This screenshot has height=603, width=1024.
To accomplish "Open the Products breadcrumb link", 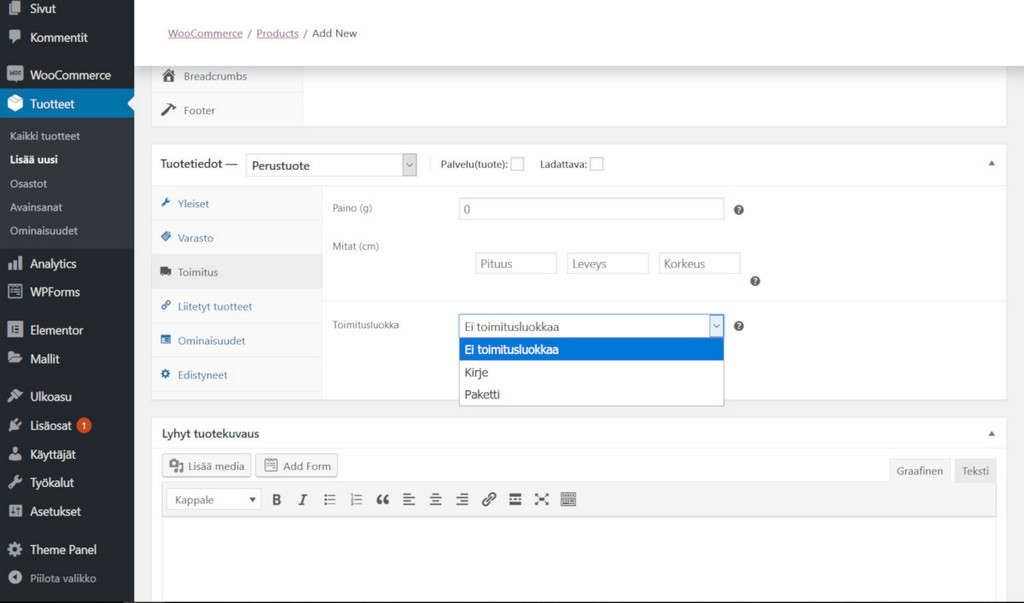I will tap(277, 33).
